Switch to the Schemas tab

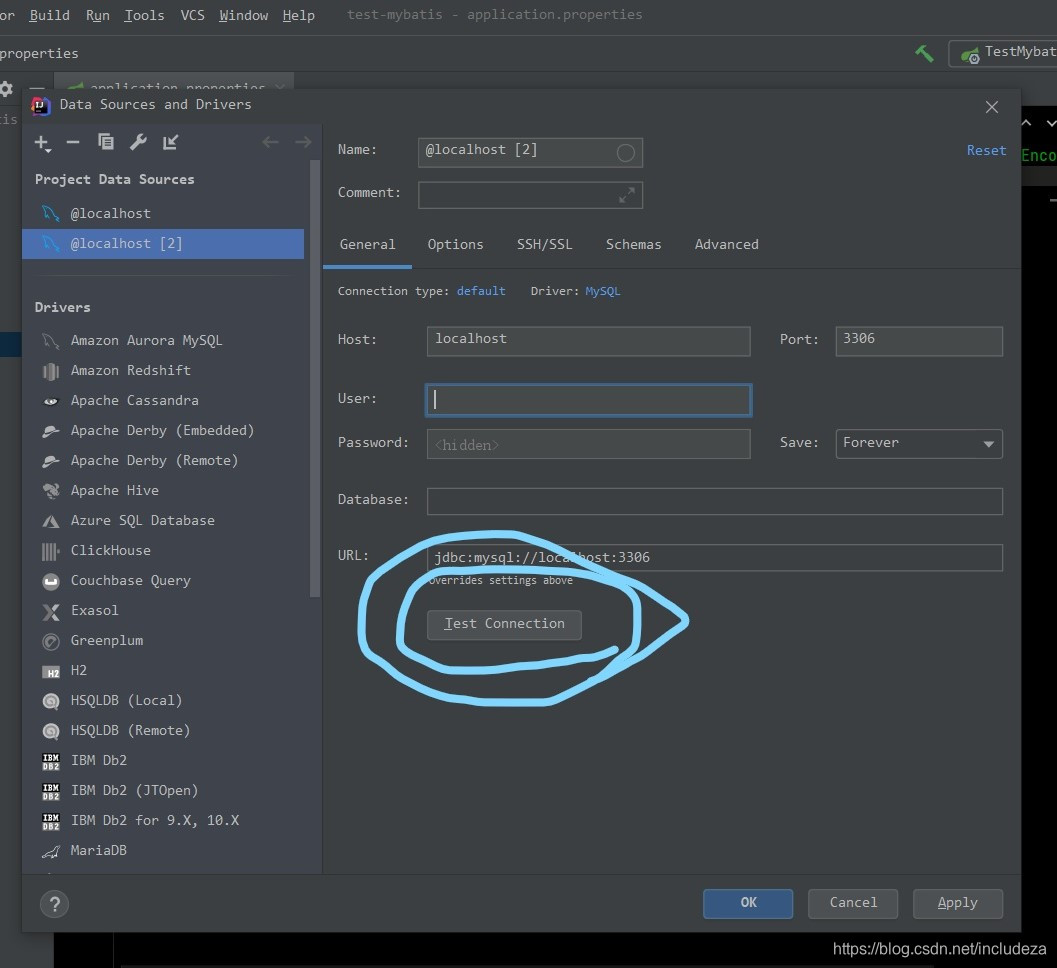[633, 244]
